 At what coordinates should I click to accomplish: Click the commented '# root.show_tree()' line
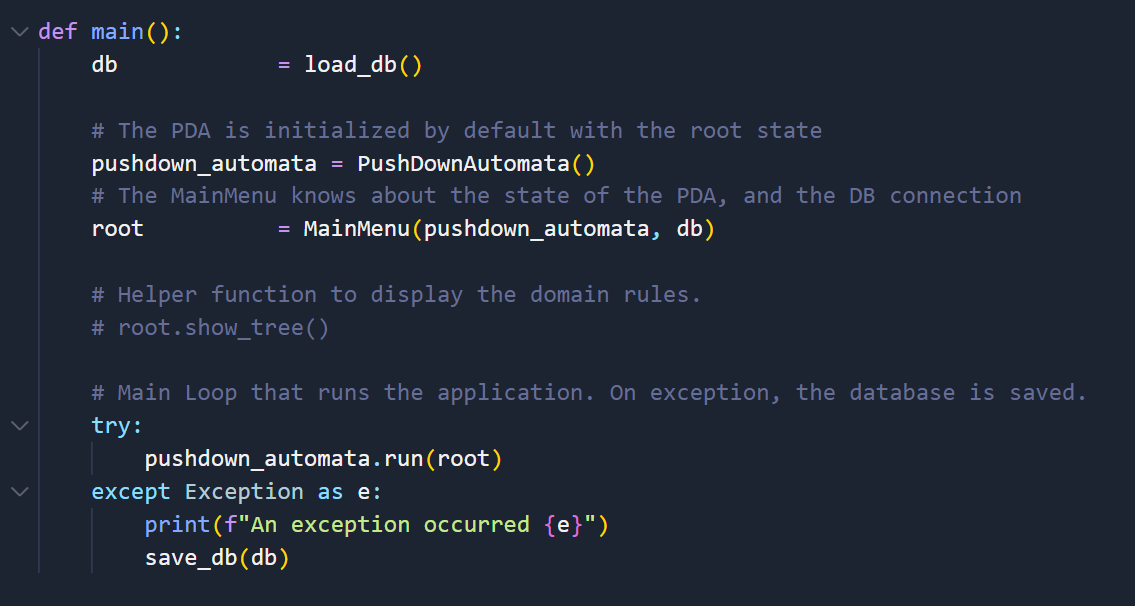click(210, 327)
